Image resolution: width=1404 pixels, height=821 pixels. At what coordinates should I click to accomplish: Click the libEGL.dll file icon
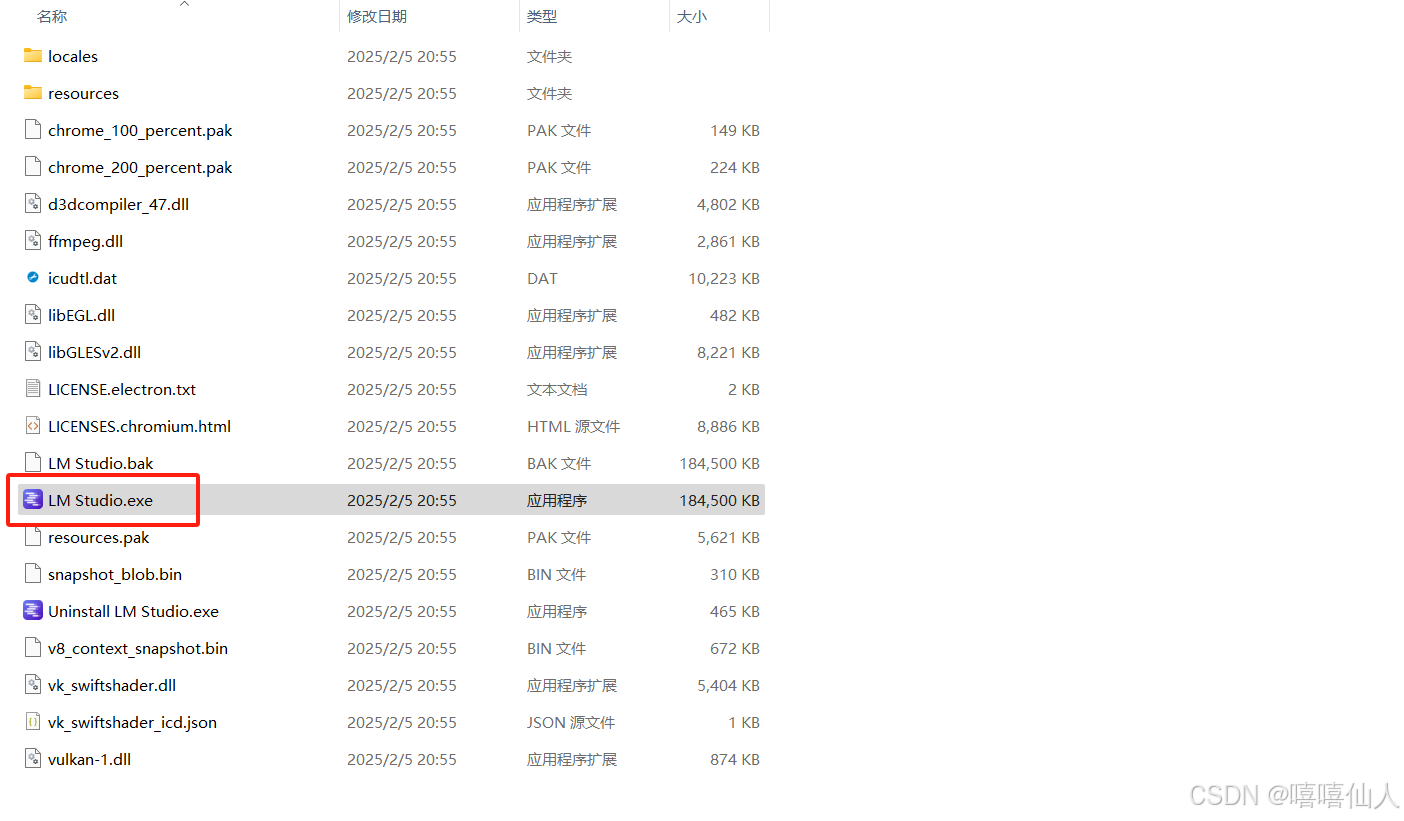coord(33,315)
